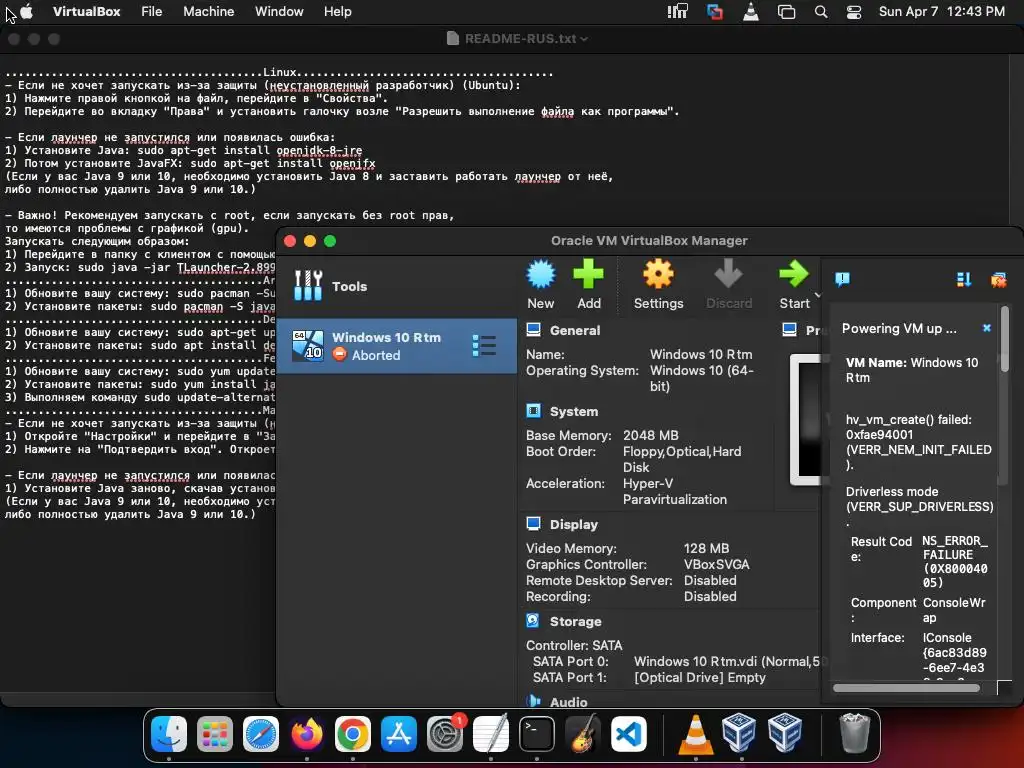Click the General section header
This screenshot has width=1024, height=768.
click(575, 330)
